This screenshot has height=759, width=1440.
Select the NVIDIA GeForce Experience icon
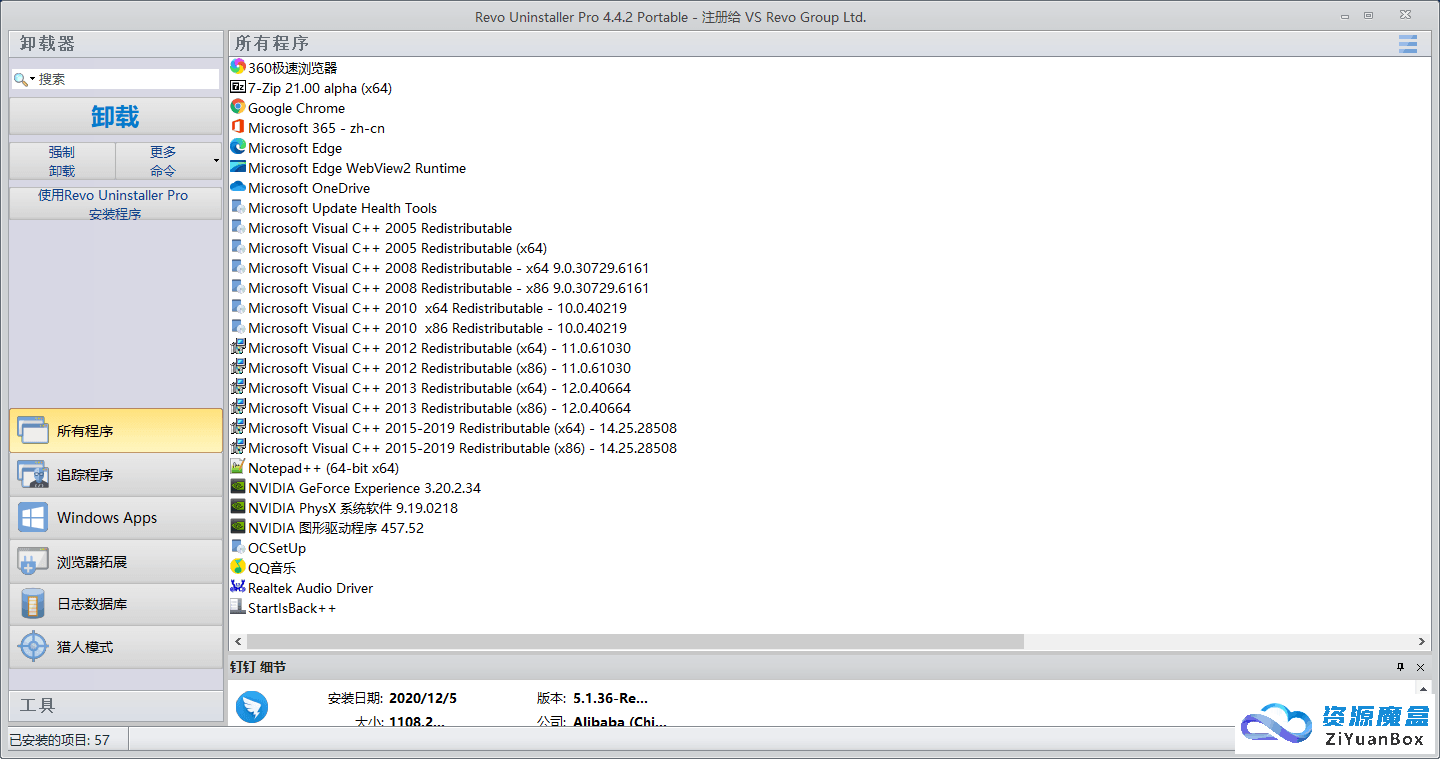[239, 487]
